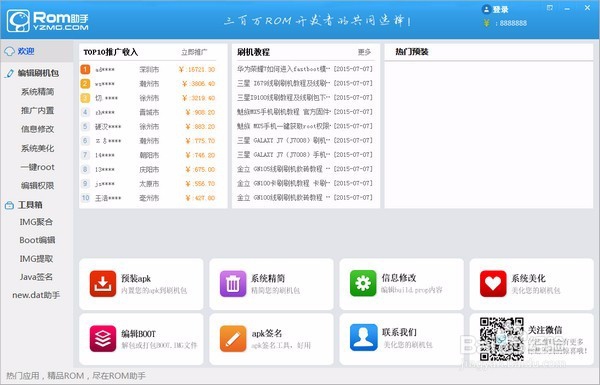
Task: Select rank 7 row 朝阳市
Action: point(148,155)
